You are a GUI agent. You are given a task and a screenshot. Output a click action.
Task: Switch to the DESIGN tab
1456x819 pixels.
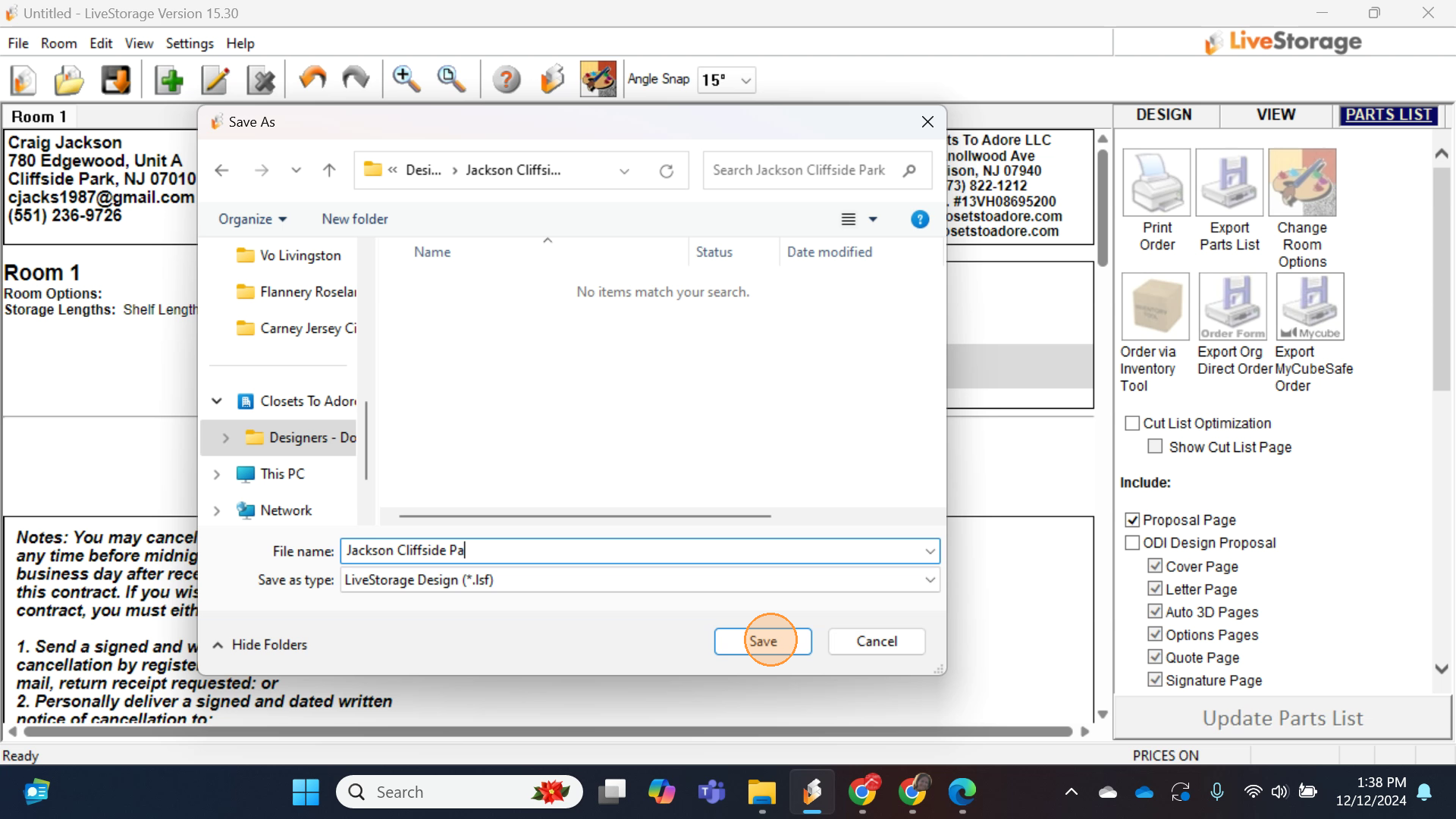[1164, 115]
